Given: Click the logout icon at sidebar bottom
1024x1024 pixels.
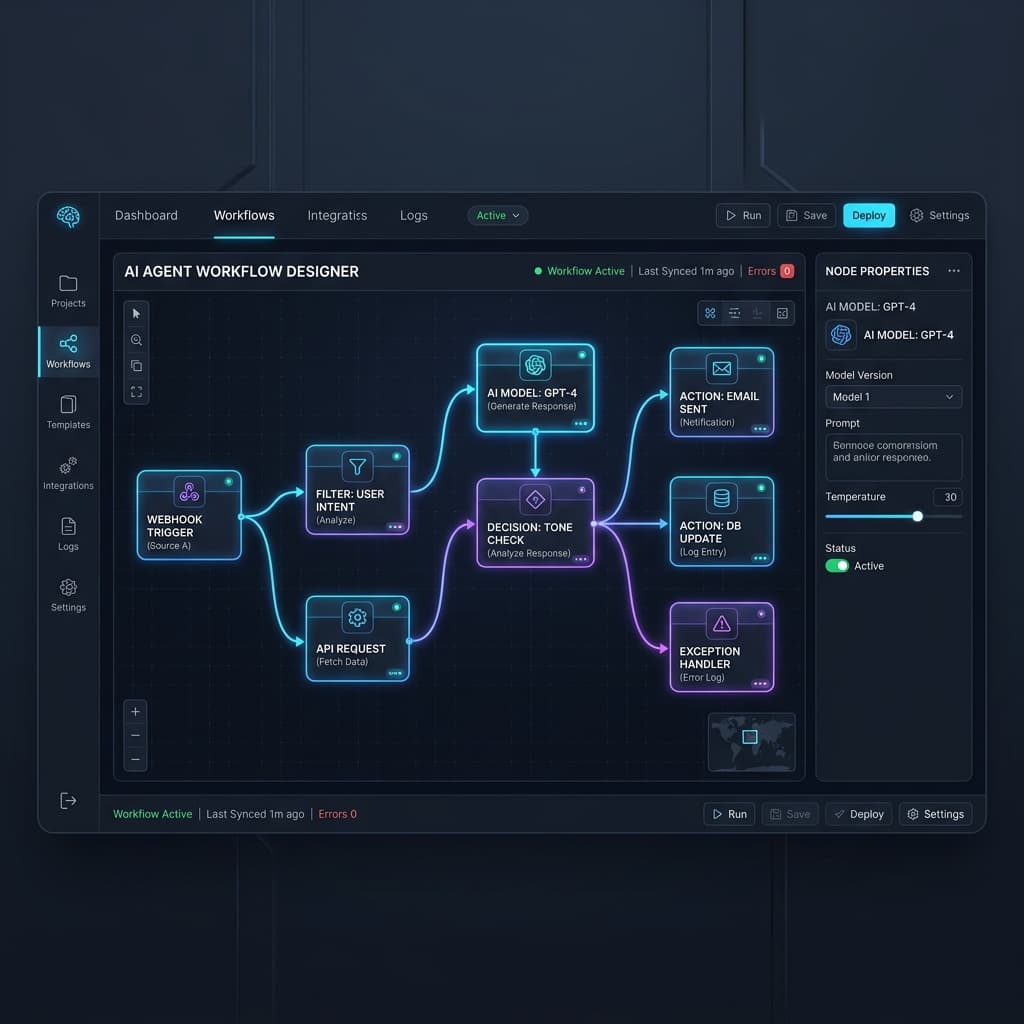Looking at the screenshot, I should pos(68,801).
